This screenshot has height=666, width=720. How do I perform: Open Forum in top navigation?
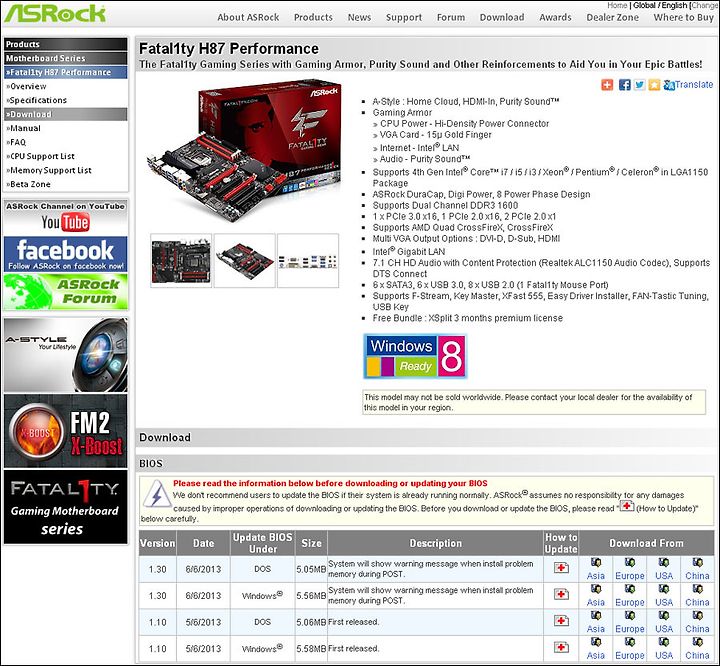[x=450, y=17]
